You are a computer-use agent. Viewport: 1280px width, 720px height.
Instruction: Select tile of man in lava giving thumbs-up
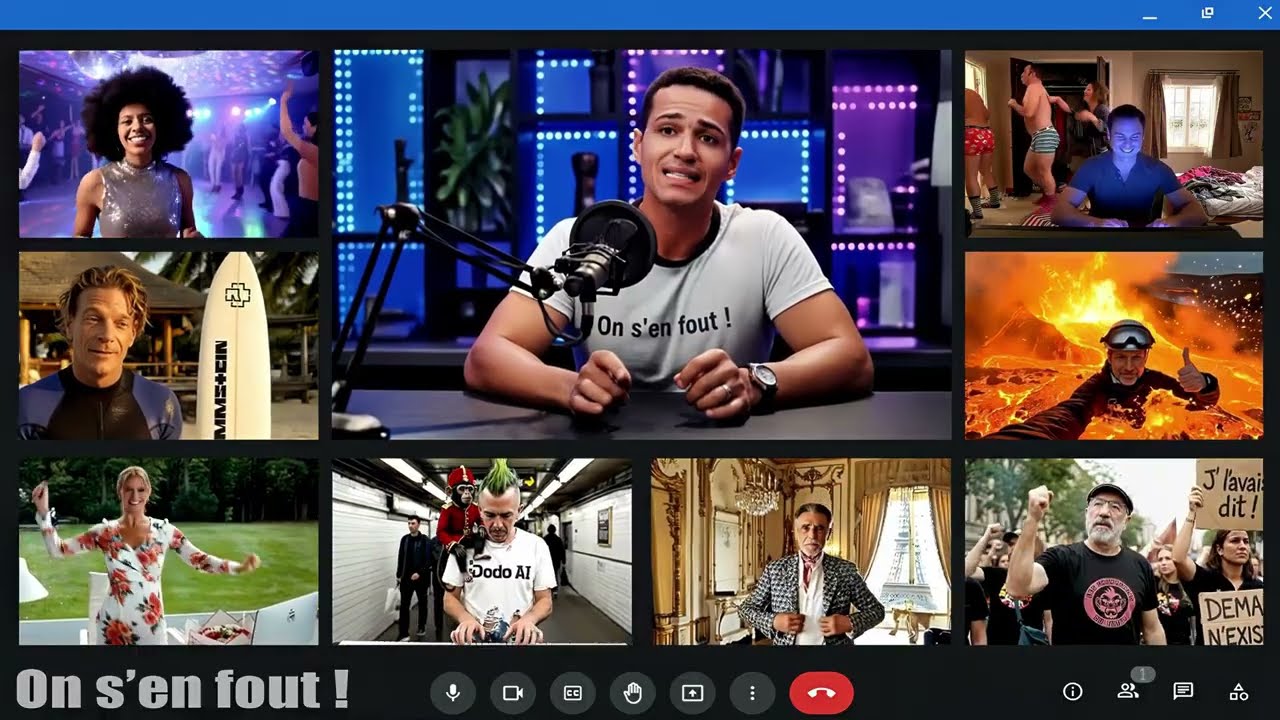[x=1114, y=346]
